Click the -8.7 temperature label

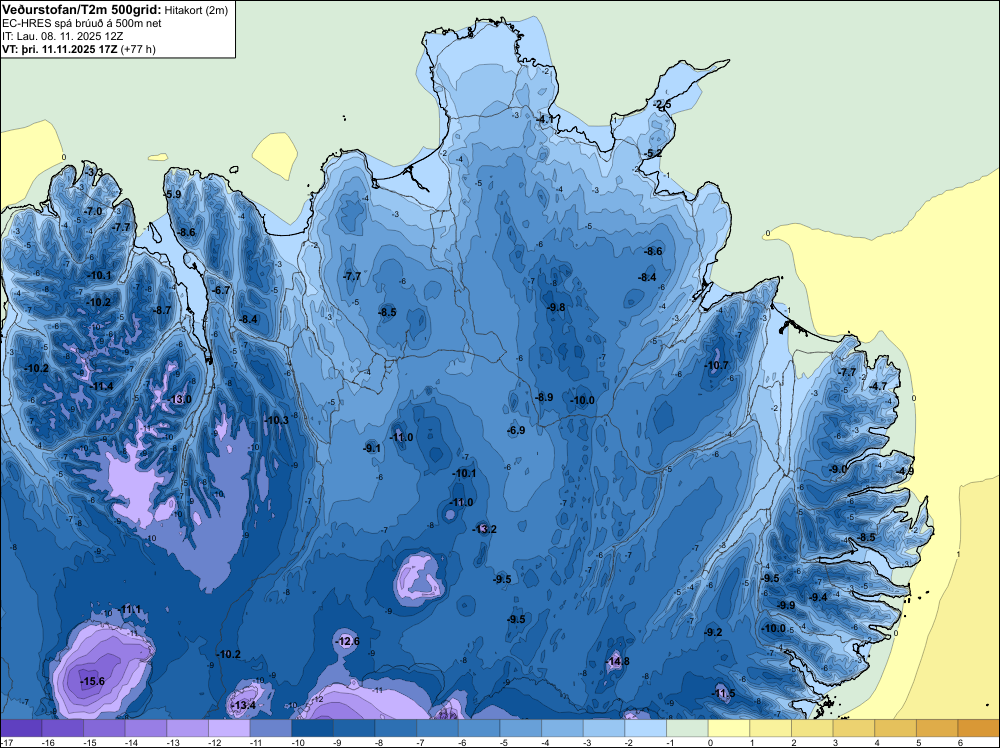(162, 311)
